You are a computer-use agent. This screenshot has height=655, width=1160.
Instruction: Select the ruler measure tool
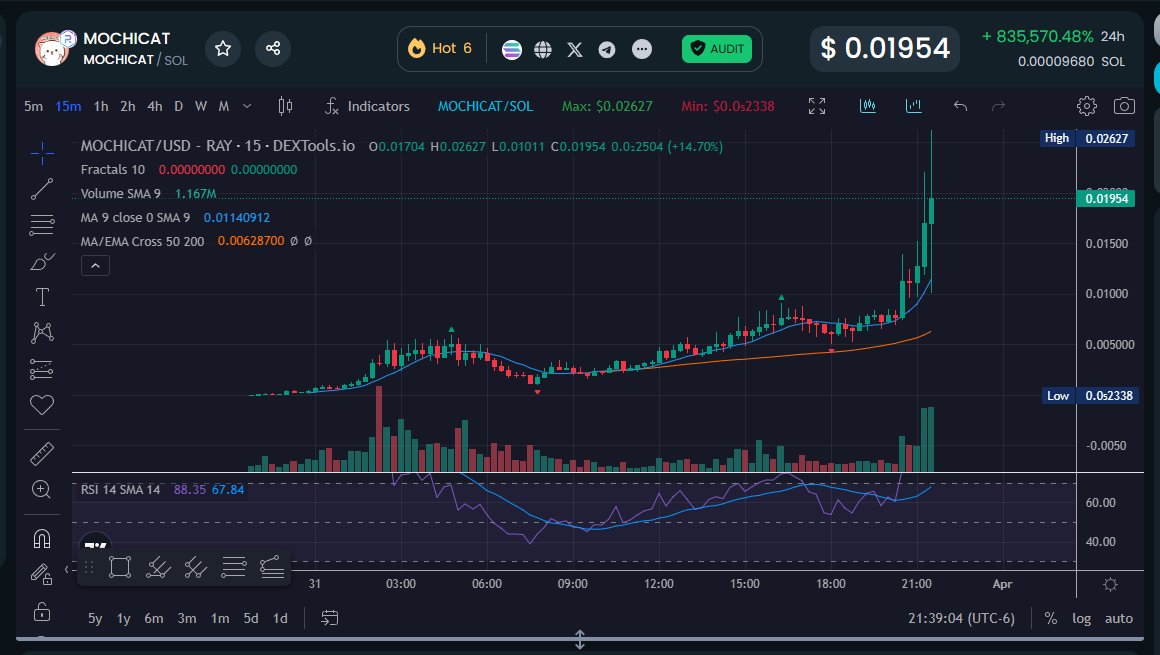[x=42, y=454]
